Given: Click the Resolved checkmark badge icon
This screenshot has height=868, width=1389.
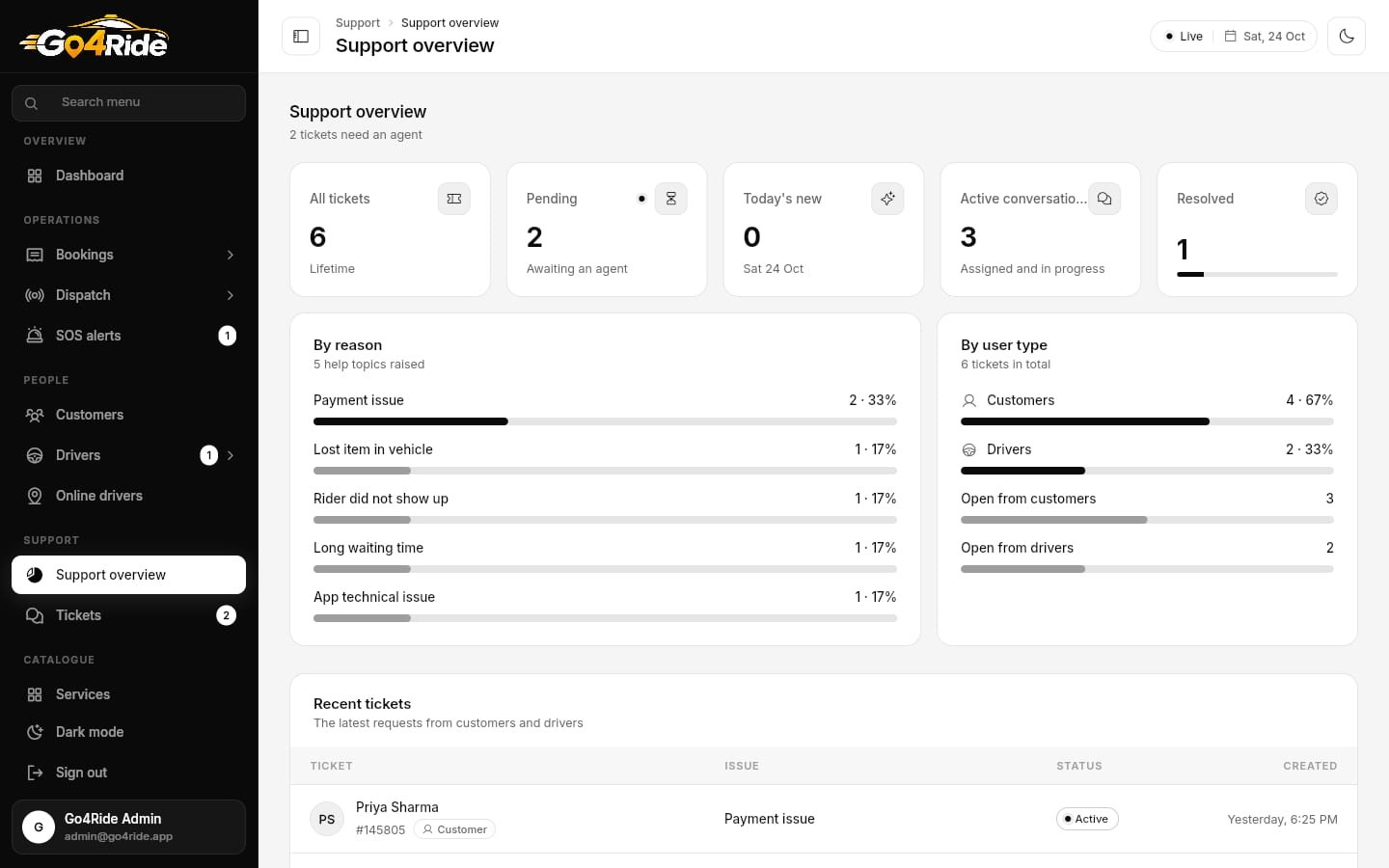Looking at the screenshot, I should click(1321, 199).
